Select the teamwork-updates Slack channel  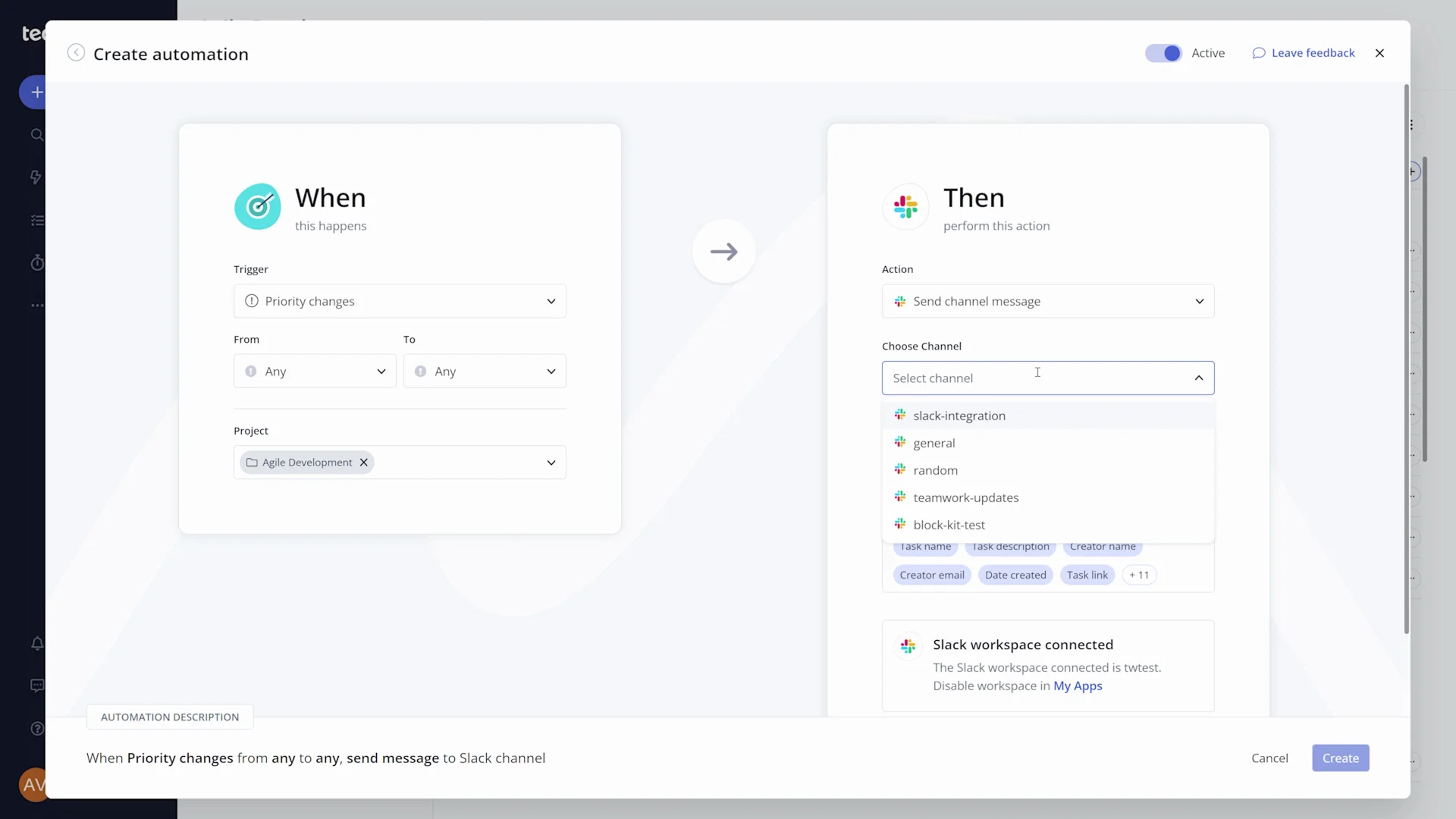pos(968,497)
